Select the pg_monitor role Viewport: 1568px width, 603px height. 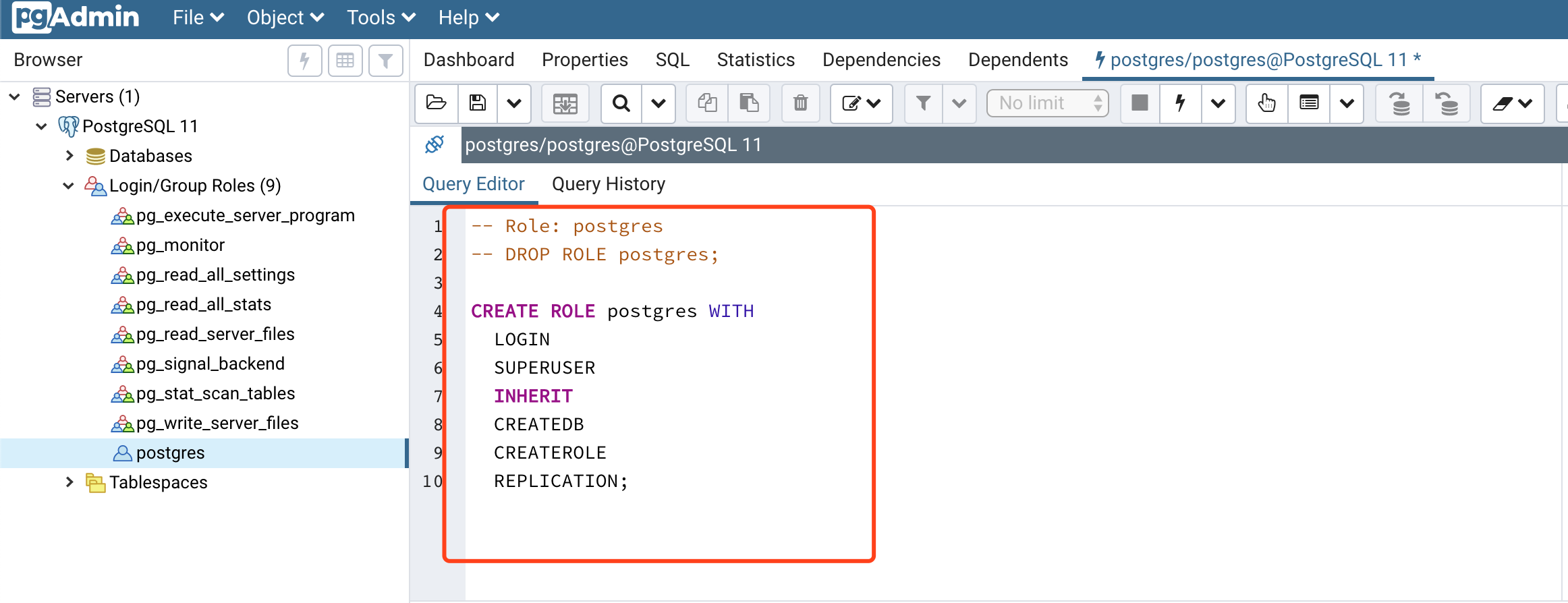(180, 245)
